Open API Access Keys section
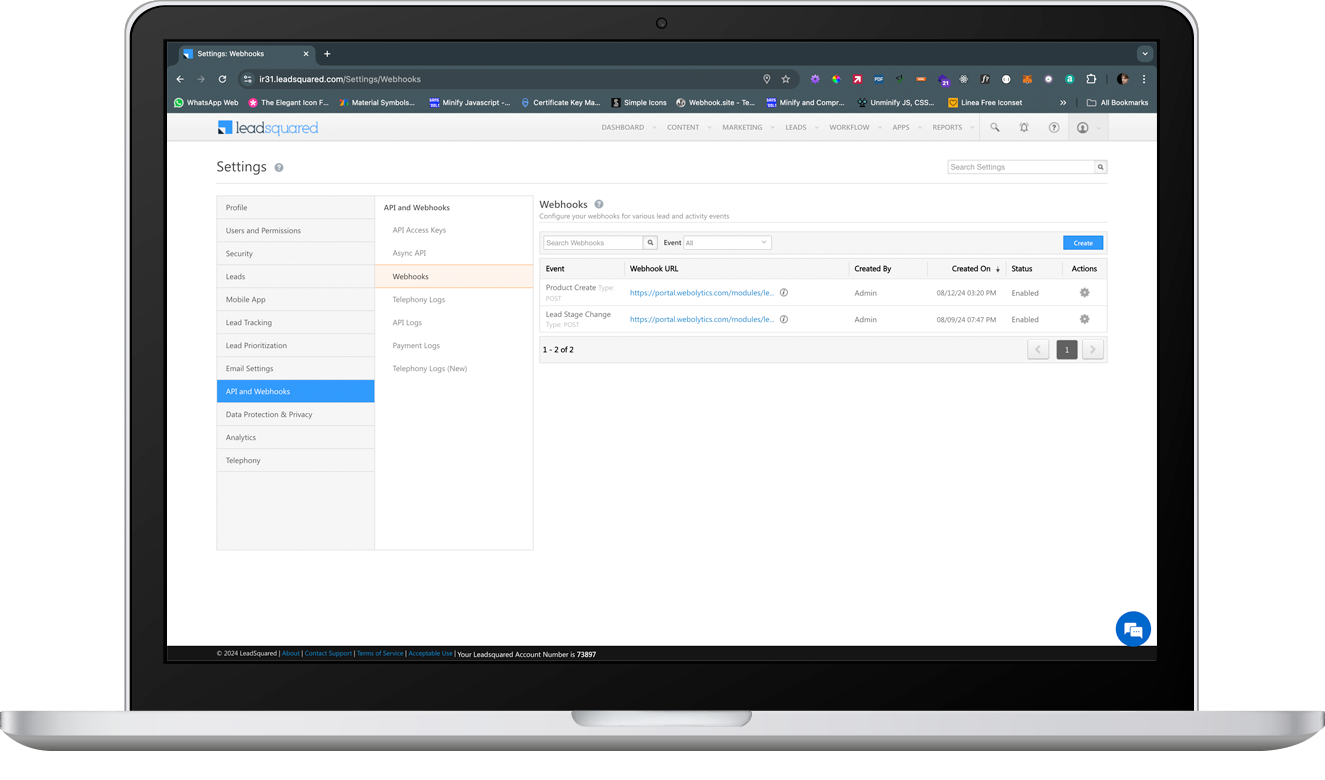This screenshot has height=780, width=1325. point(417,230)
